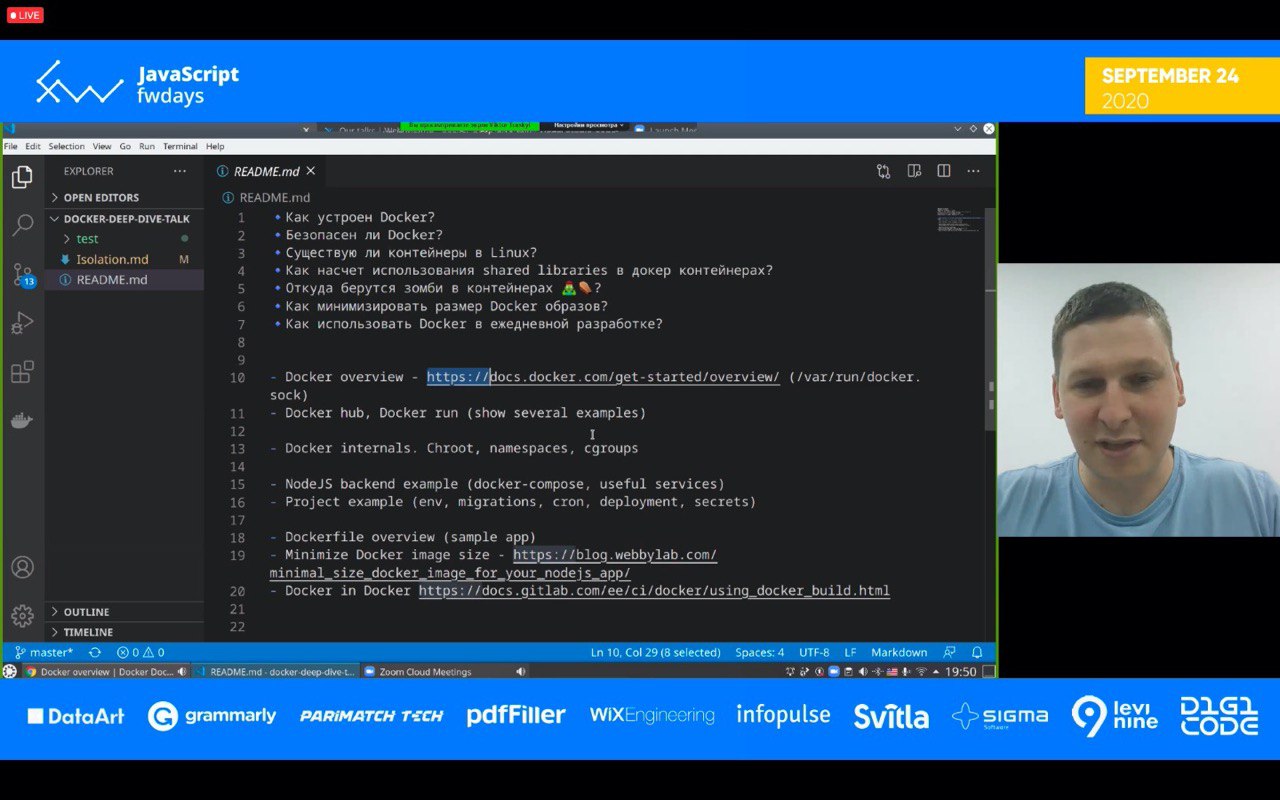Click line number 22 in the gutter
Image resolution: width=1280 pixels, height=800 pixels.
click(x=237, y=627)
